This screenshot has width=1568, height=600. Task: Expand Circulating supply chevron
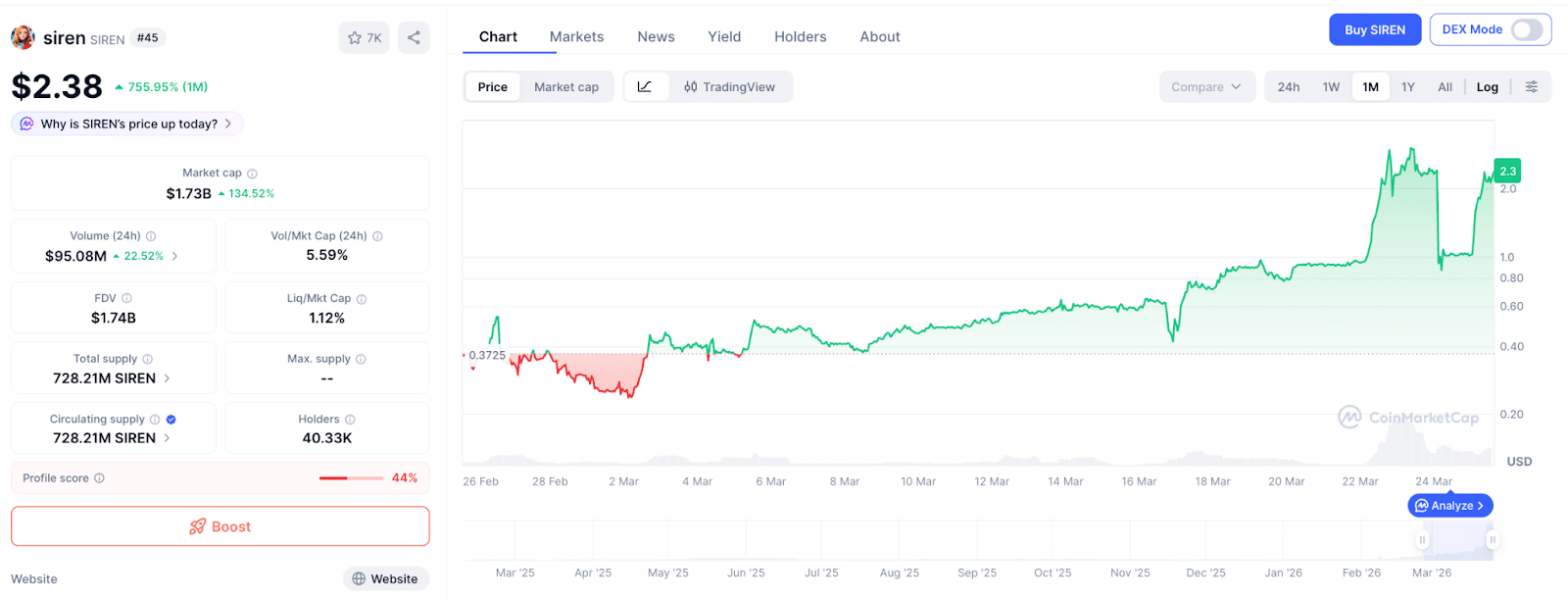pos(167,438)
